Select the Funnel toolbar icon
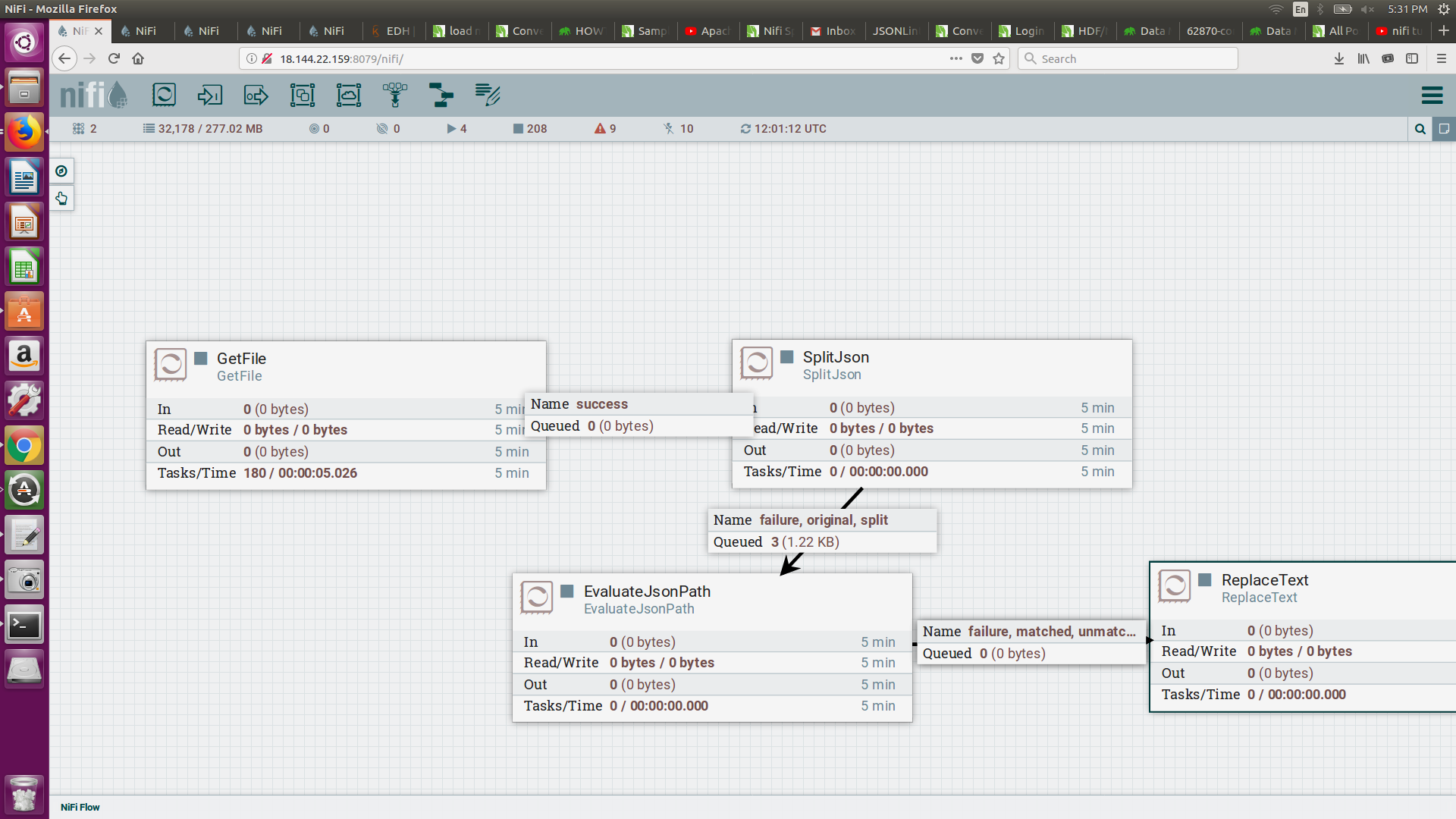The height and width of the screenshot is (819, 1456). pyautogui.click(x=394, y=95)
